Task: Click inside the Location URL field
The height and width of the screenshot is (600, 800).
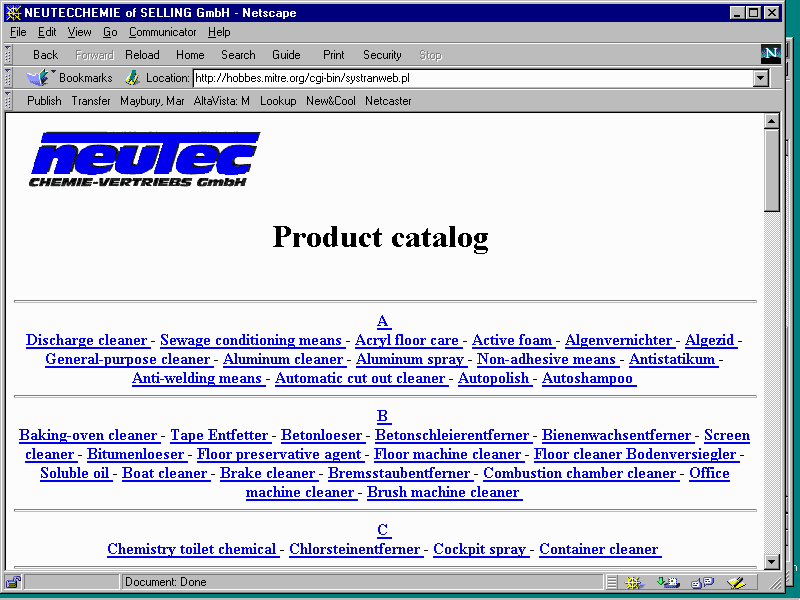Action: pos(470,78)
